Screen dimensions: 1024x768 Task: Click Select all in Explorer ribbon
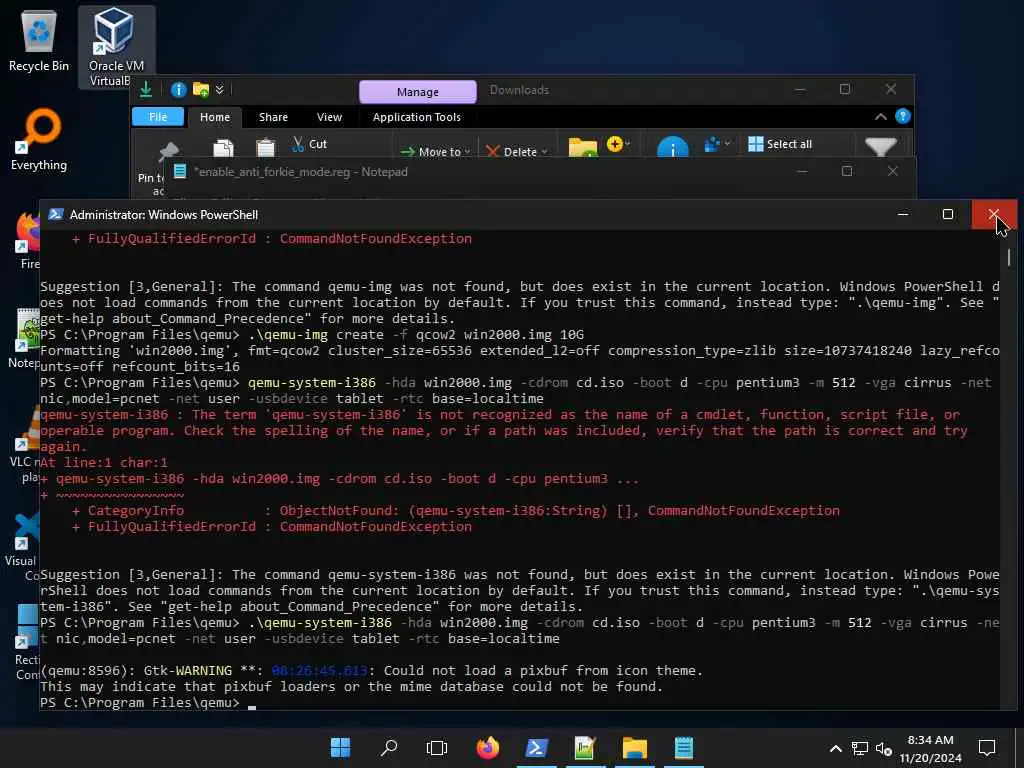(780, 144)
